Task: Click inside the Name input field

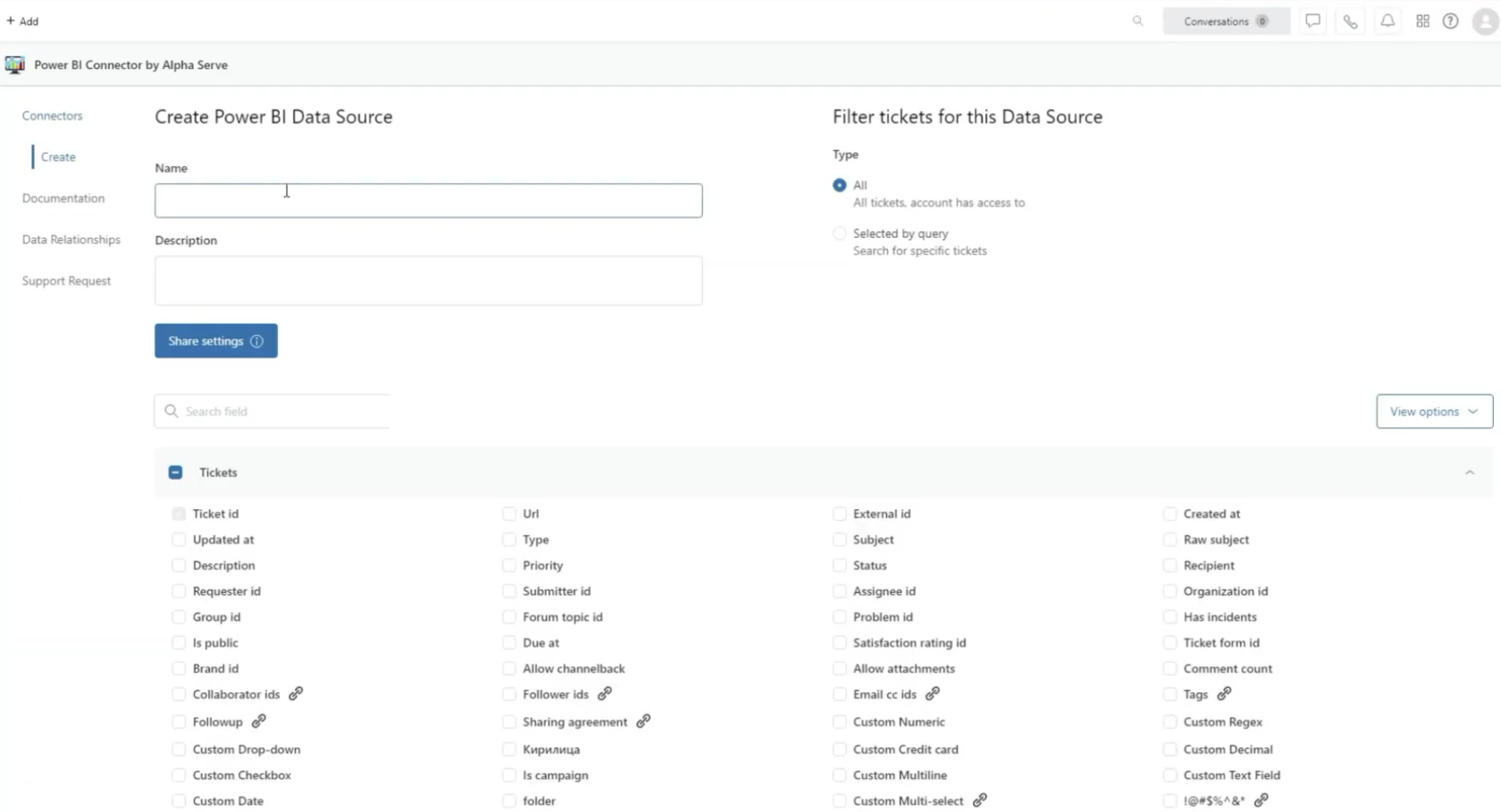Action: click(429, 200)
